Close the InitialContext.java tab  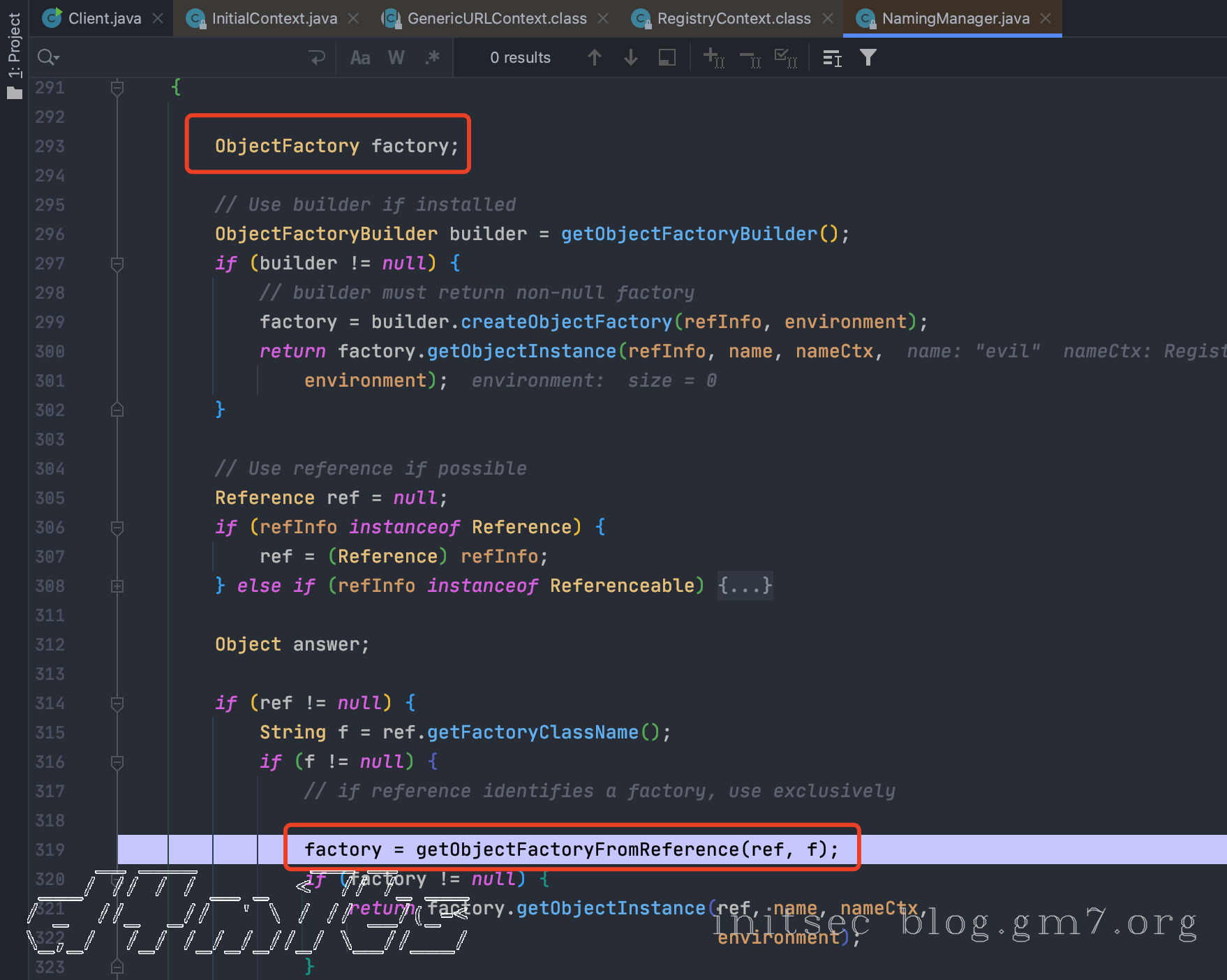point(353,19)
